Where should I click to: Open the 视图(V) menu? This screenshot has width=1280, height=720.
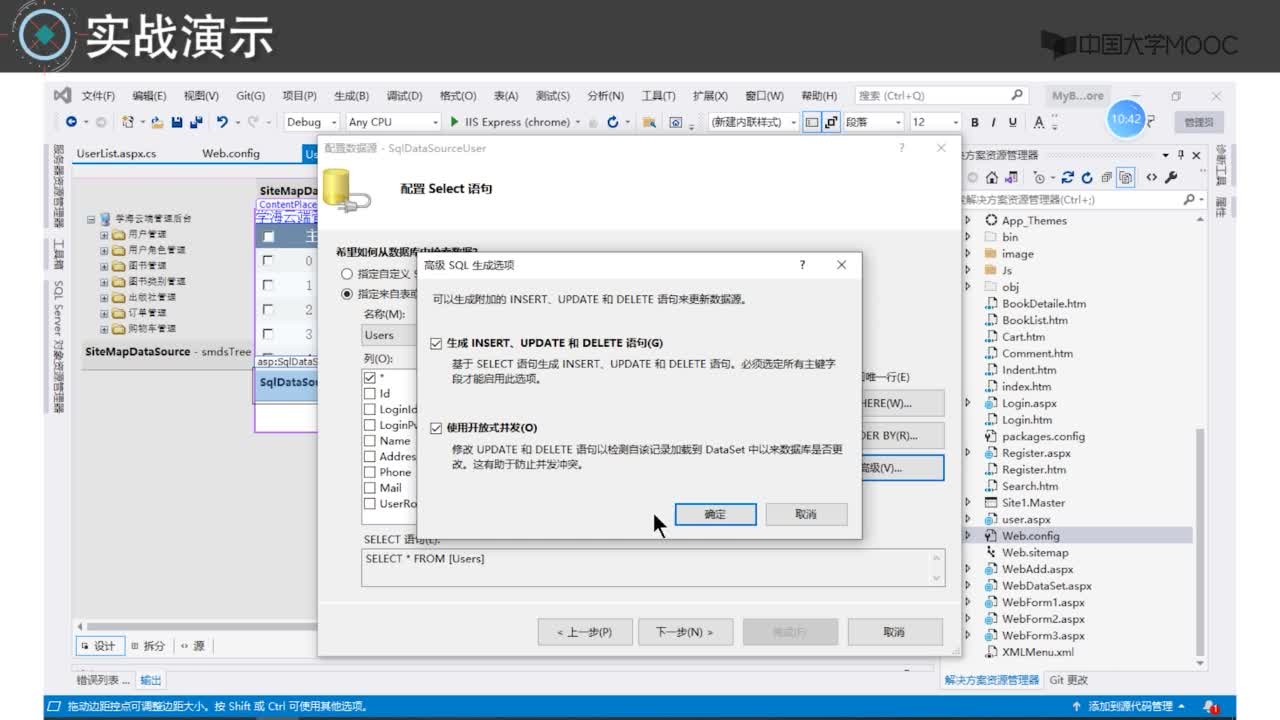(201, 96)
